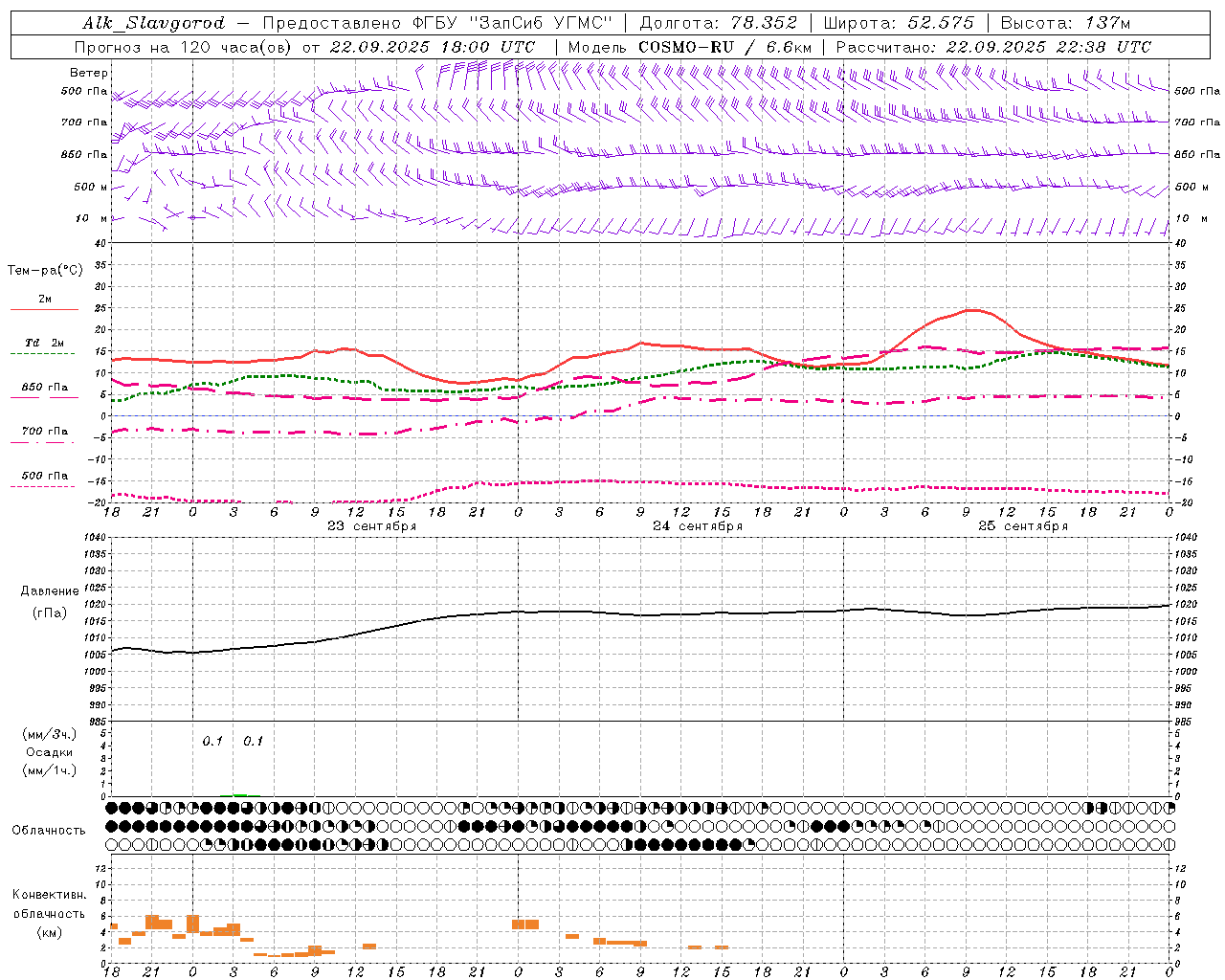Click the model label COSMO-RU / 6.6км
The height and width of the screenshot is (980, 1225).
[725, 47]
